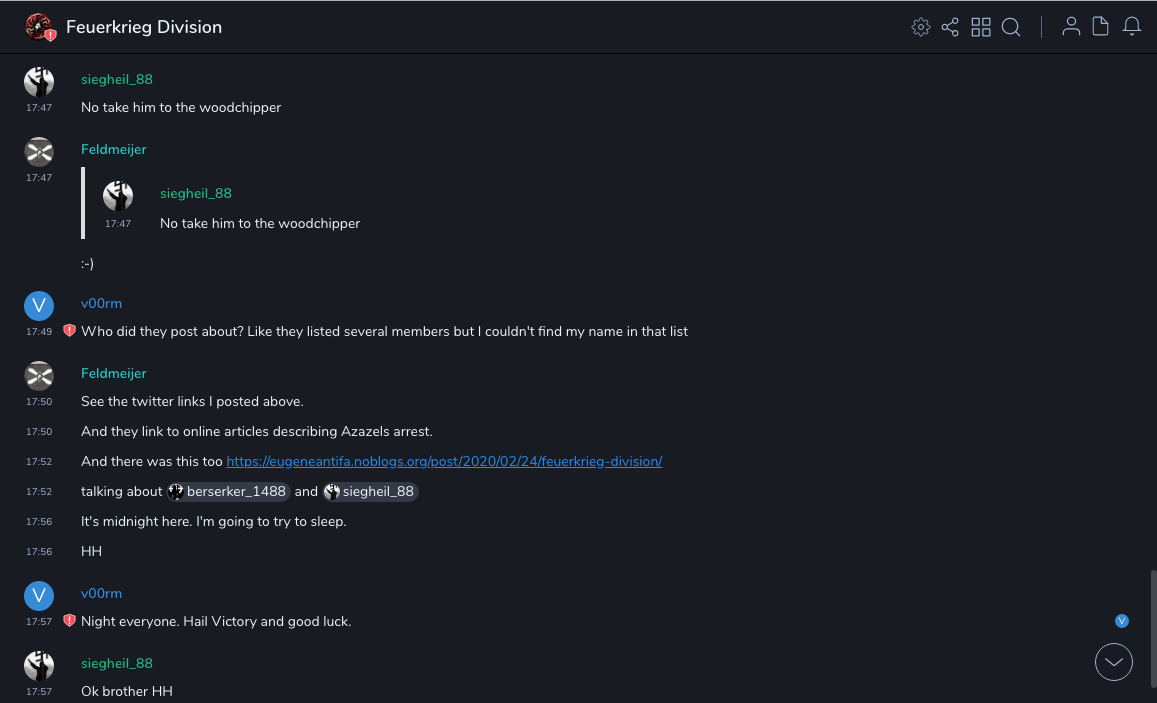Click the room avatar in the header
1157x703 pixels.
click(x=39, y=27)
